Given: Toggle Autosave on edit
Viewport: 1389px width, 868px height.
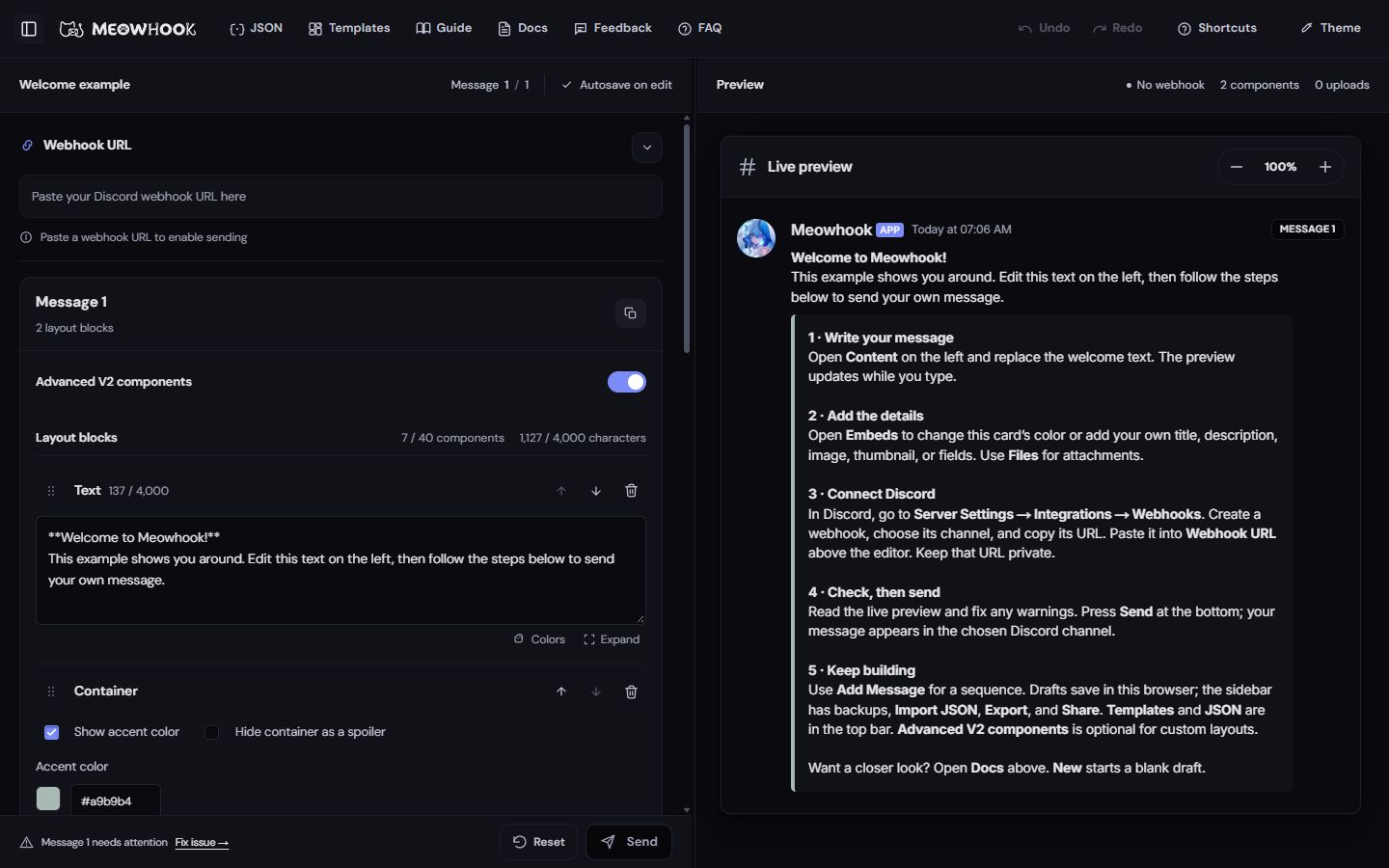Looking at the screenshot, I should (617, 85).
